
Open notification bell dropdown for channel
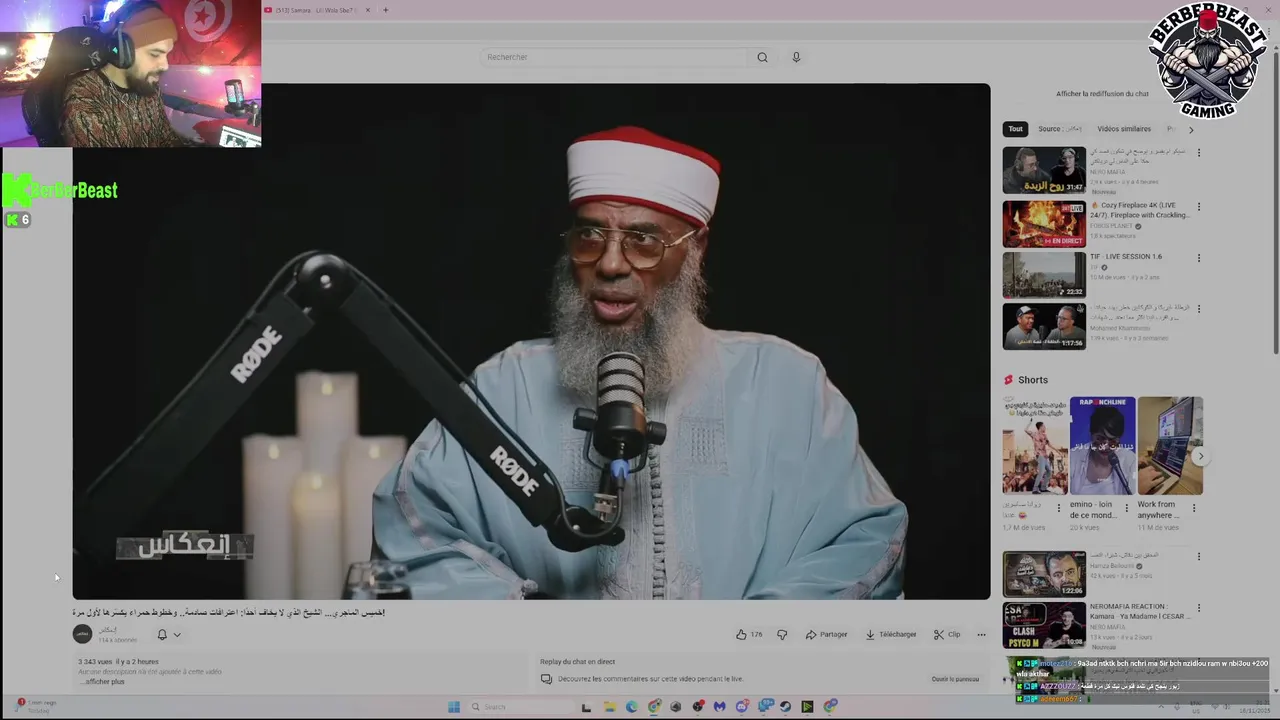168,634
